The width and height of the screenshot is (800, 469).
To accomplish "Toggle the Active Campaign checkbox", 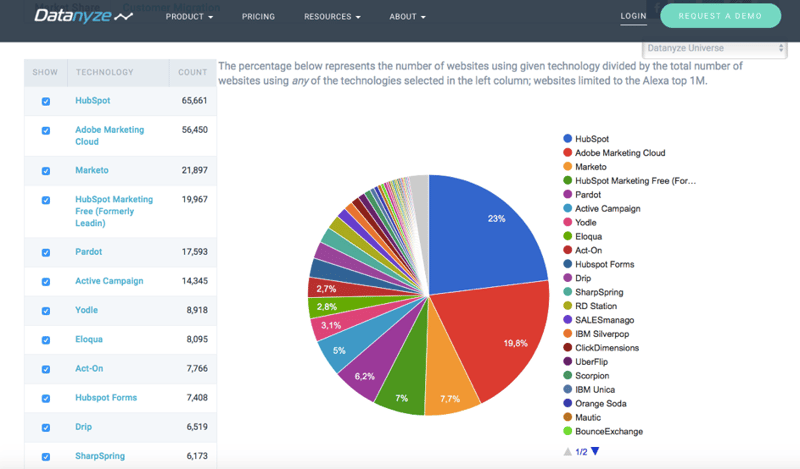I will [46, 282].
